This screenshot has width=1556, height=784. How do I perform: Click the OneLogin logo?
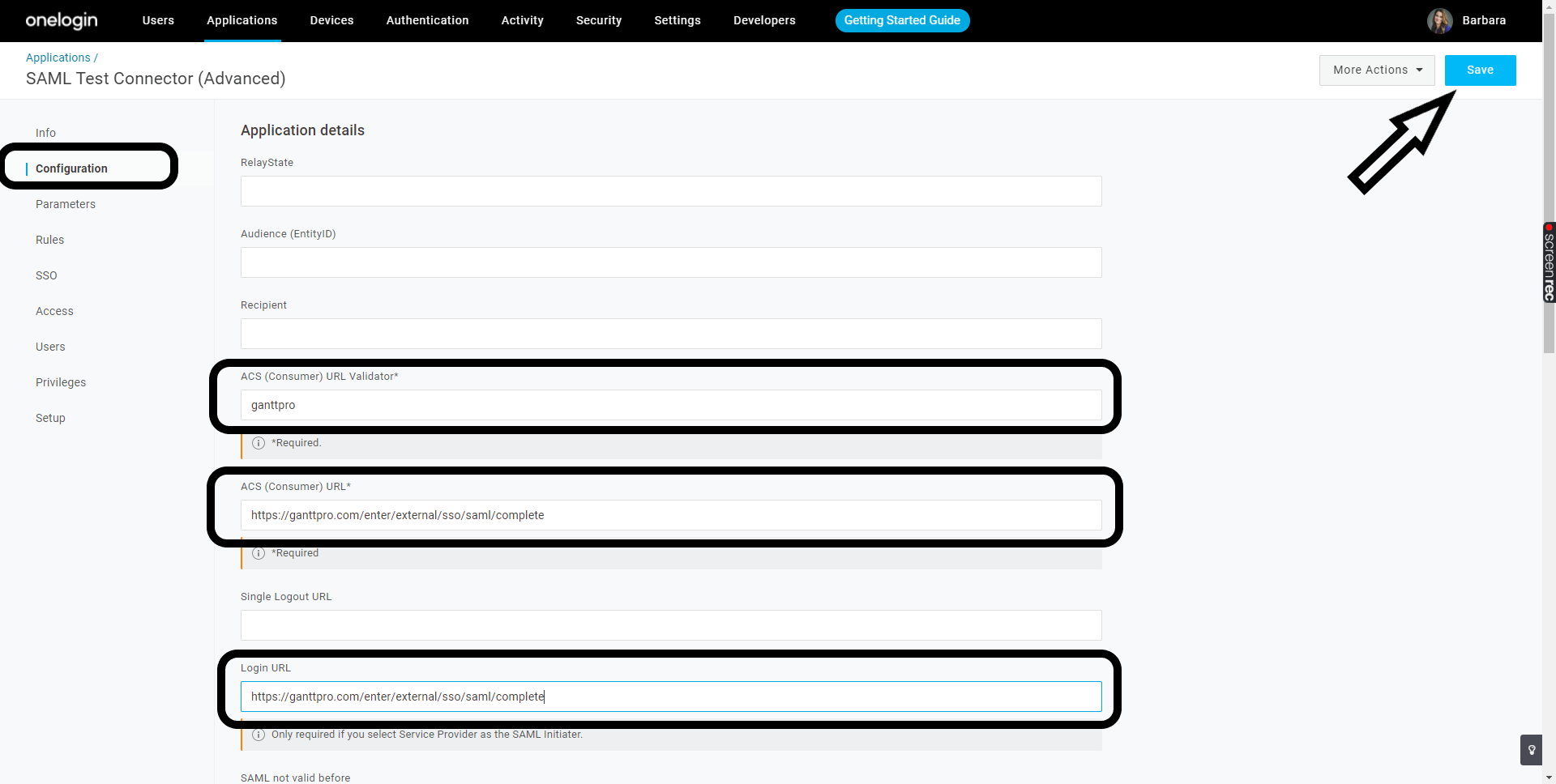point(62,20)
